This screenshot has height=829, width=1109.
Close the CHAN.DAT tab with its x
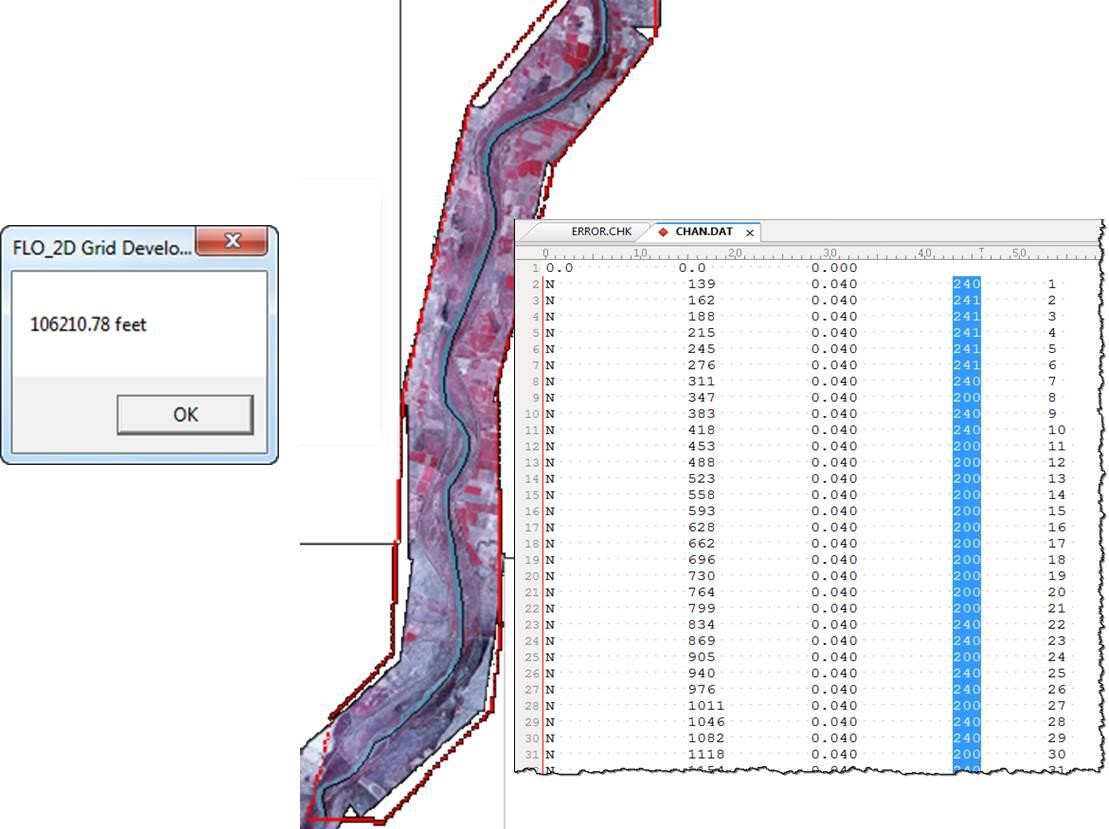coord(750,233)
